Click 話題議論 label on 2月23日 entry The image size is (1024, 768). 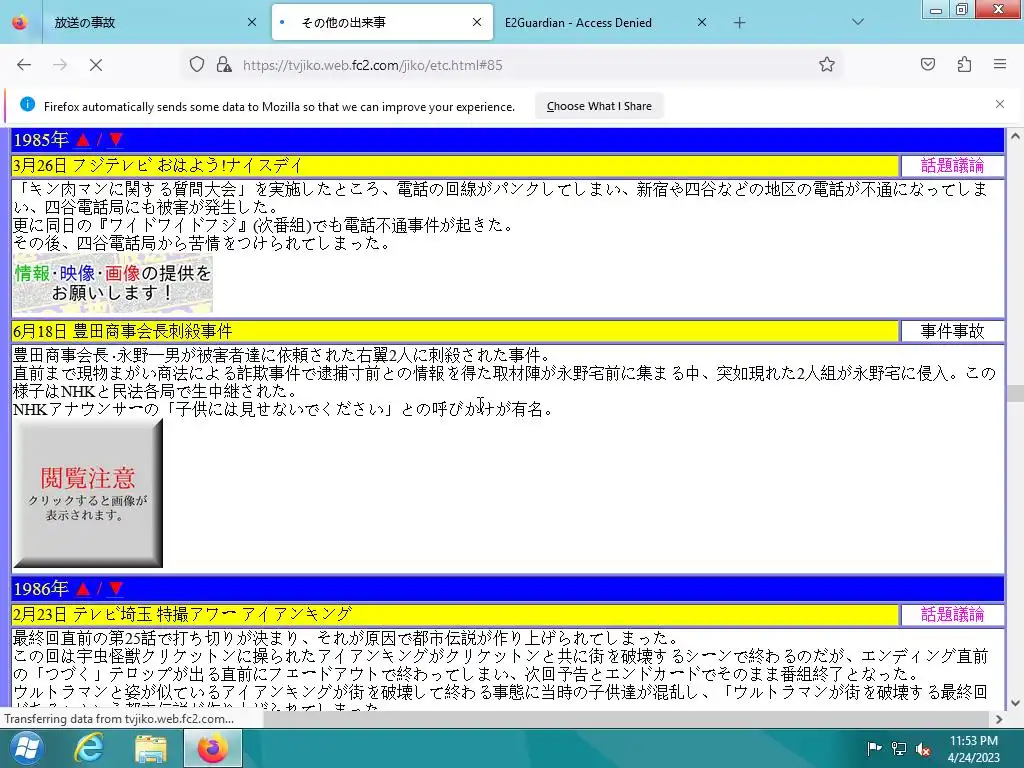pos(952,615)
